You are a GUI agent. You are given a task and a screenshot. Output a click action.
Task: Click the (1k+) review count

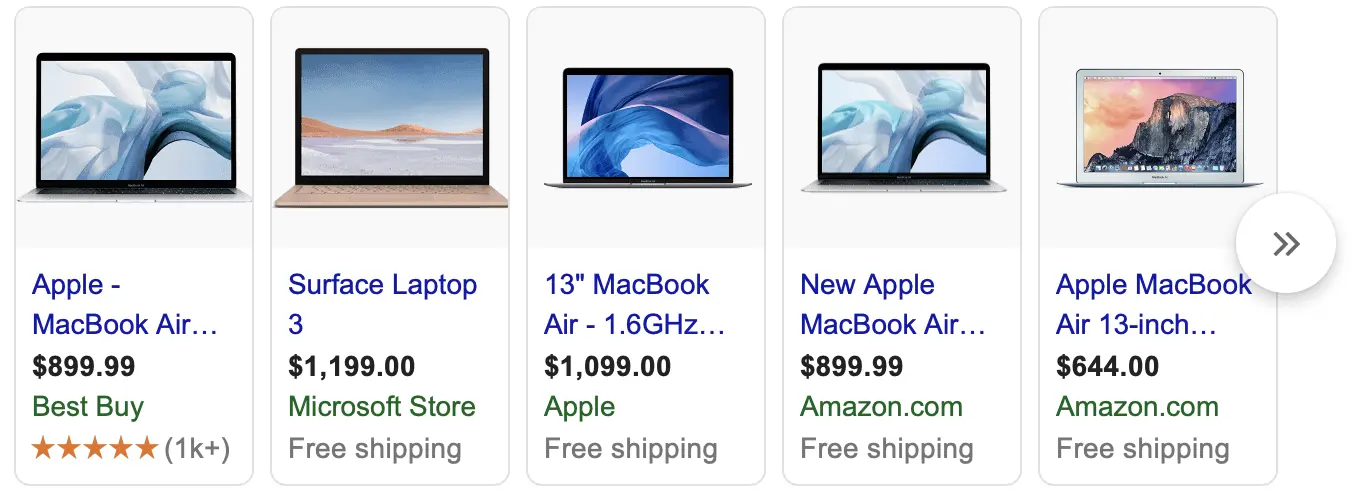(x=197, y=448)
